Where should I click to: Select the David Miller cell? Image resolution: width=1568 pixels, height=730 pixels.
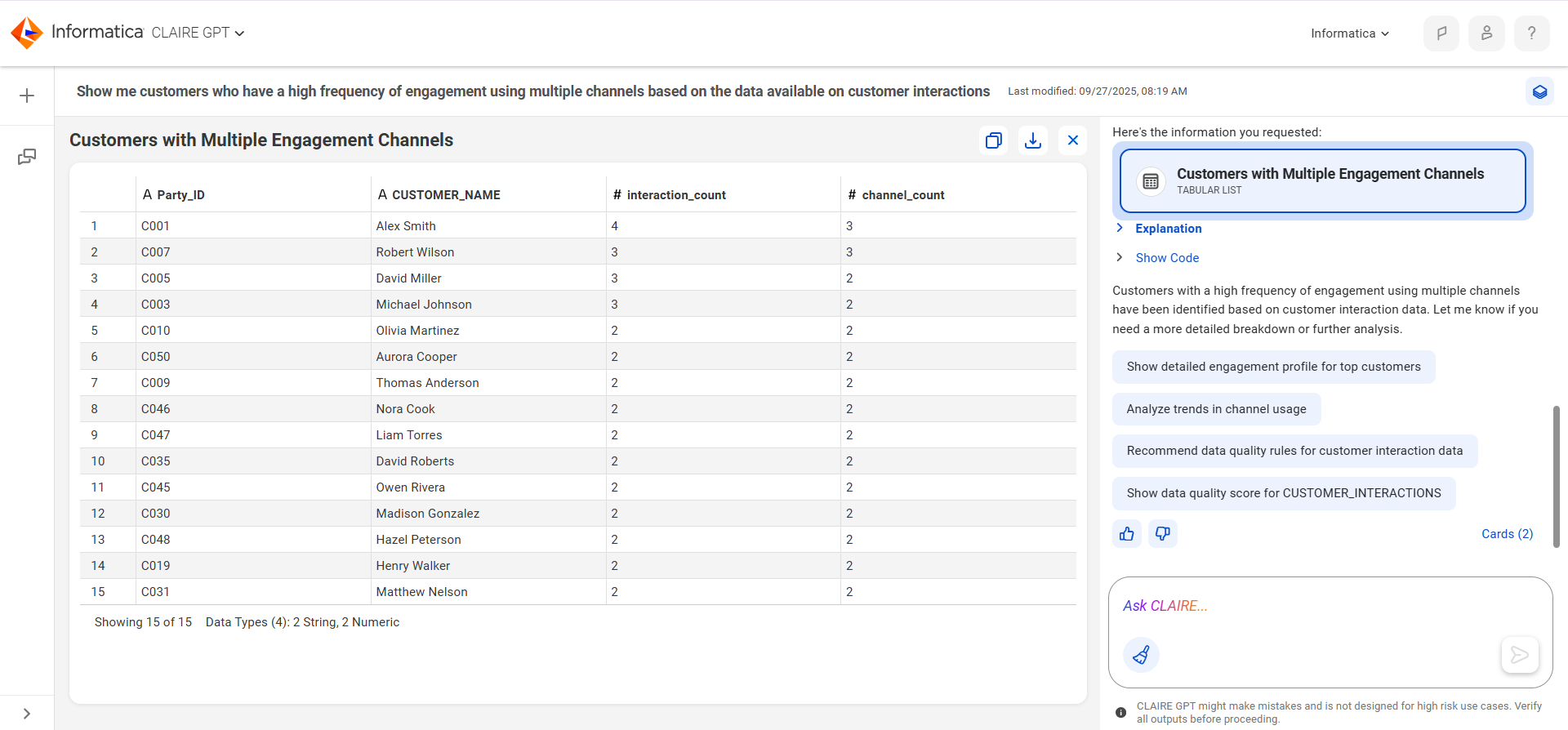tap(488, 278)
